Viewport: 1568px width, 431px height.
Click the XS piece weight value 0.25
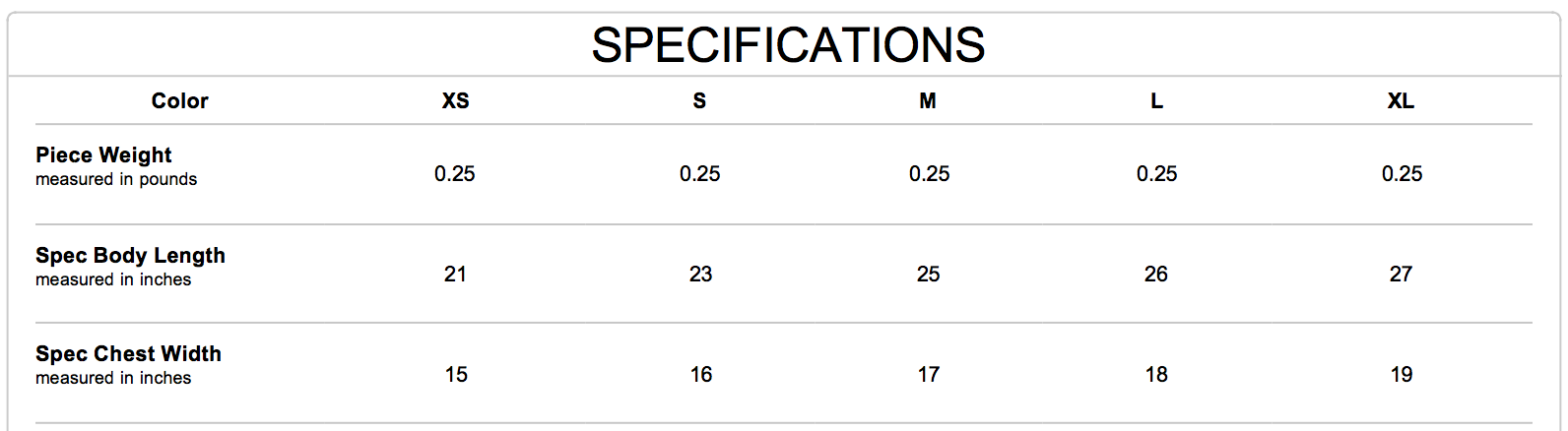[455, 174]
